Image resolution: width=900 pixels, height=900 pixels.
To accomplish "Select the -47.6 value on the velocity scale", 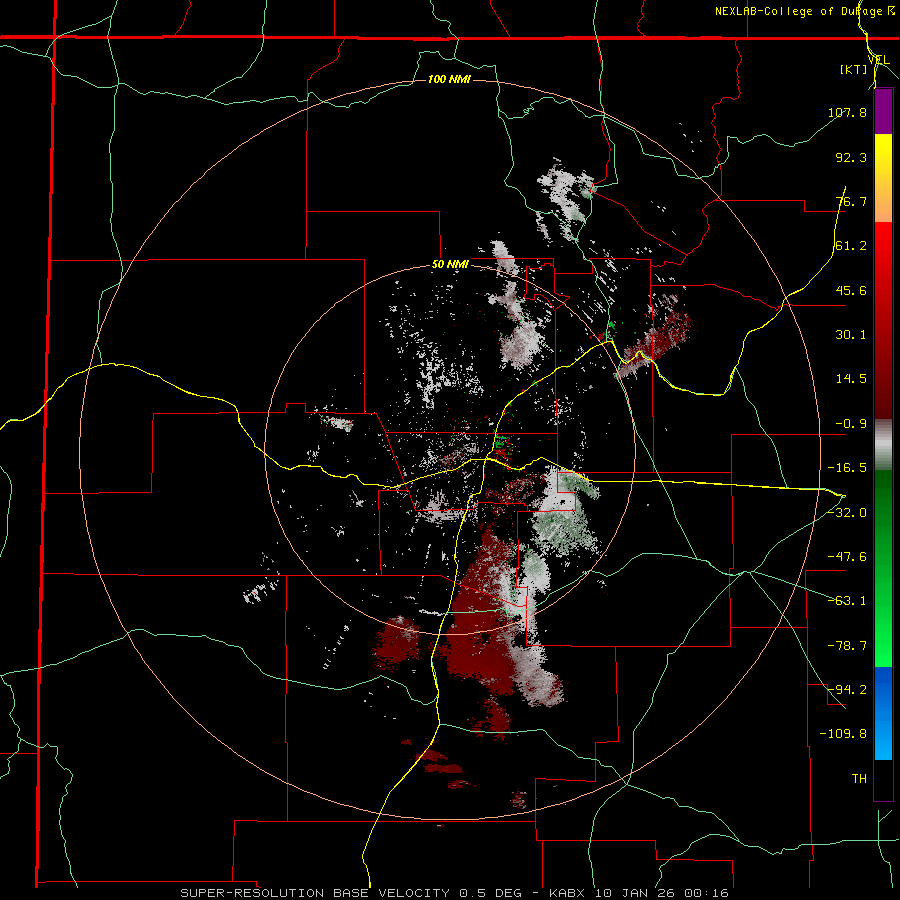I will (847, 557).
